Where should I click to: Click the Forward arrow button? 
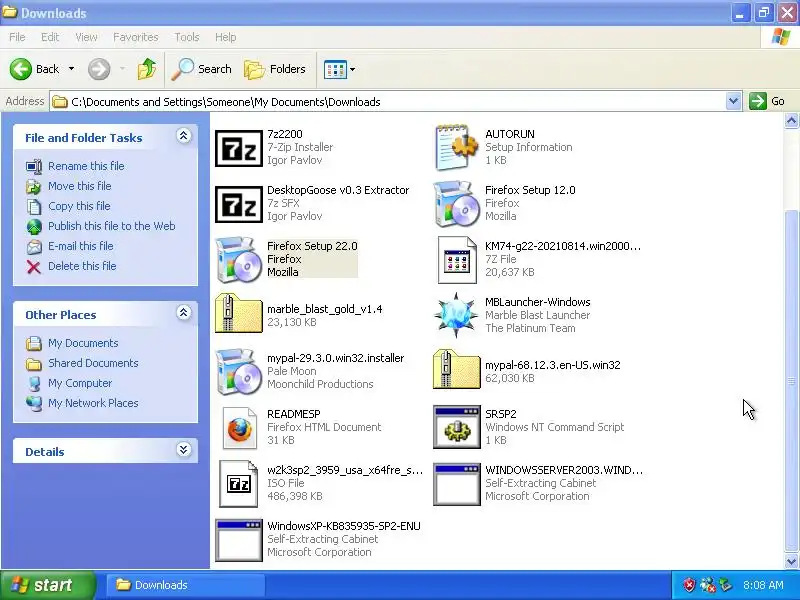tap(99, 69)
